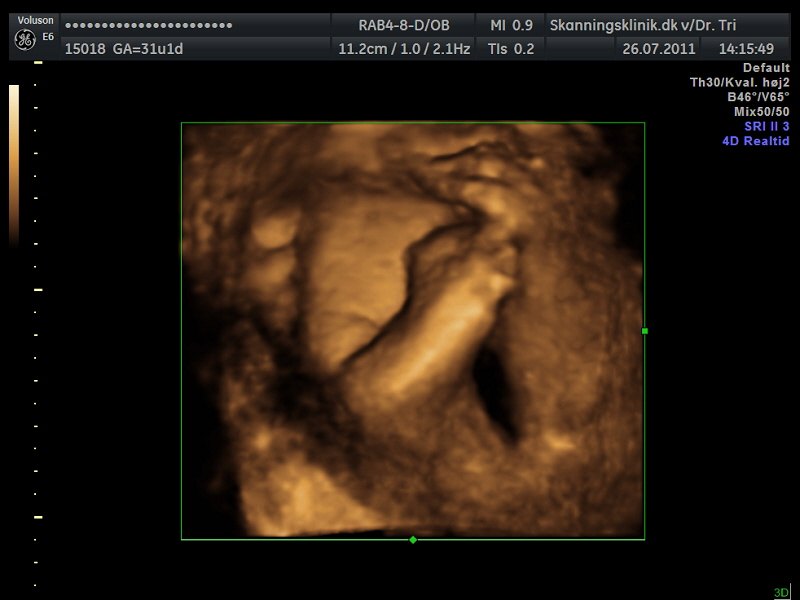This screenshot has width=800, height=600.
Task: Click the Default preset label
Action: [x=766, y=68]
